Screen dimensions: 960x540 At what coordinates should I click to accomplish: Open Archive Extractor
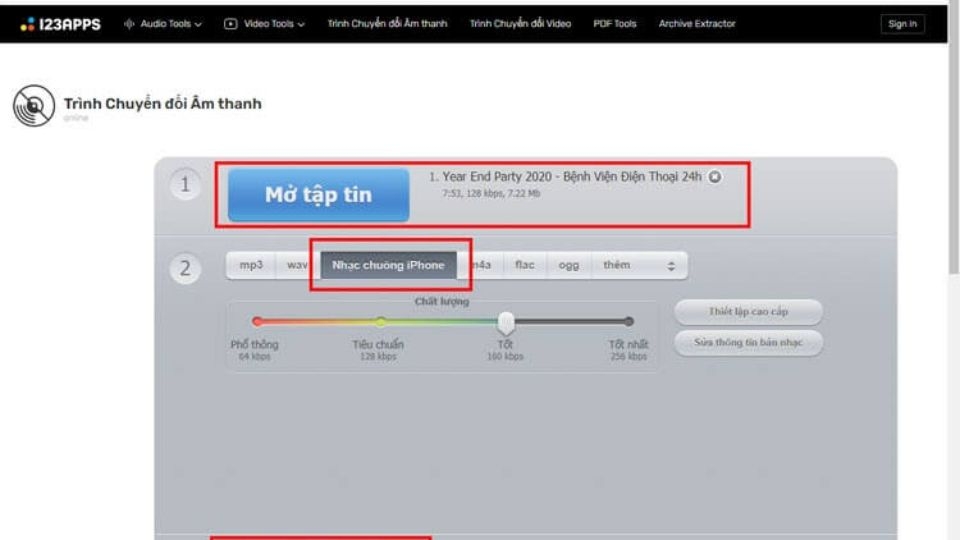pos(697,24)
